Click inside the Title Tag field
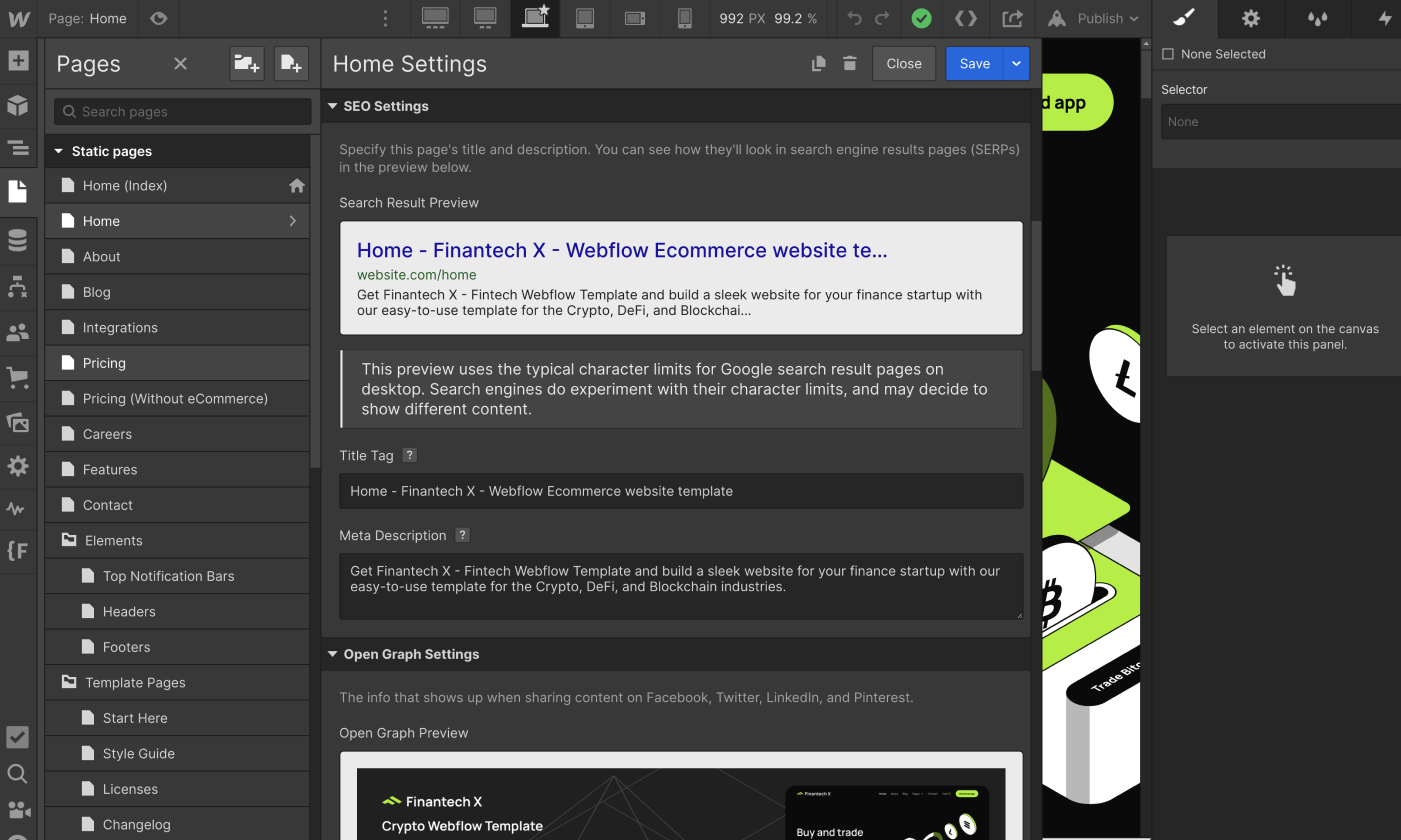Viewport: 1401px width, 840px height. click(680, 491)
